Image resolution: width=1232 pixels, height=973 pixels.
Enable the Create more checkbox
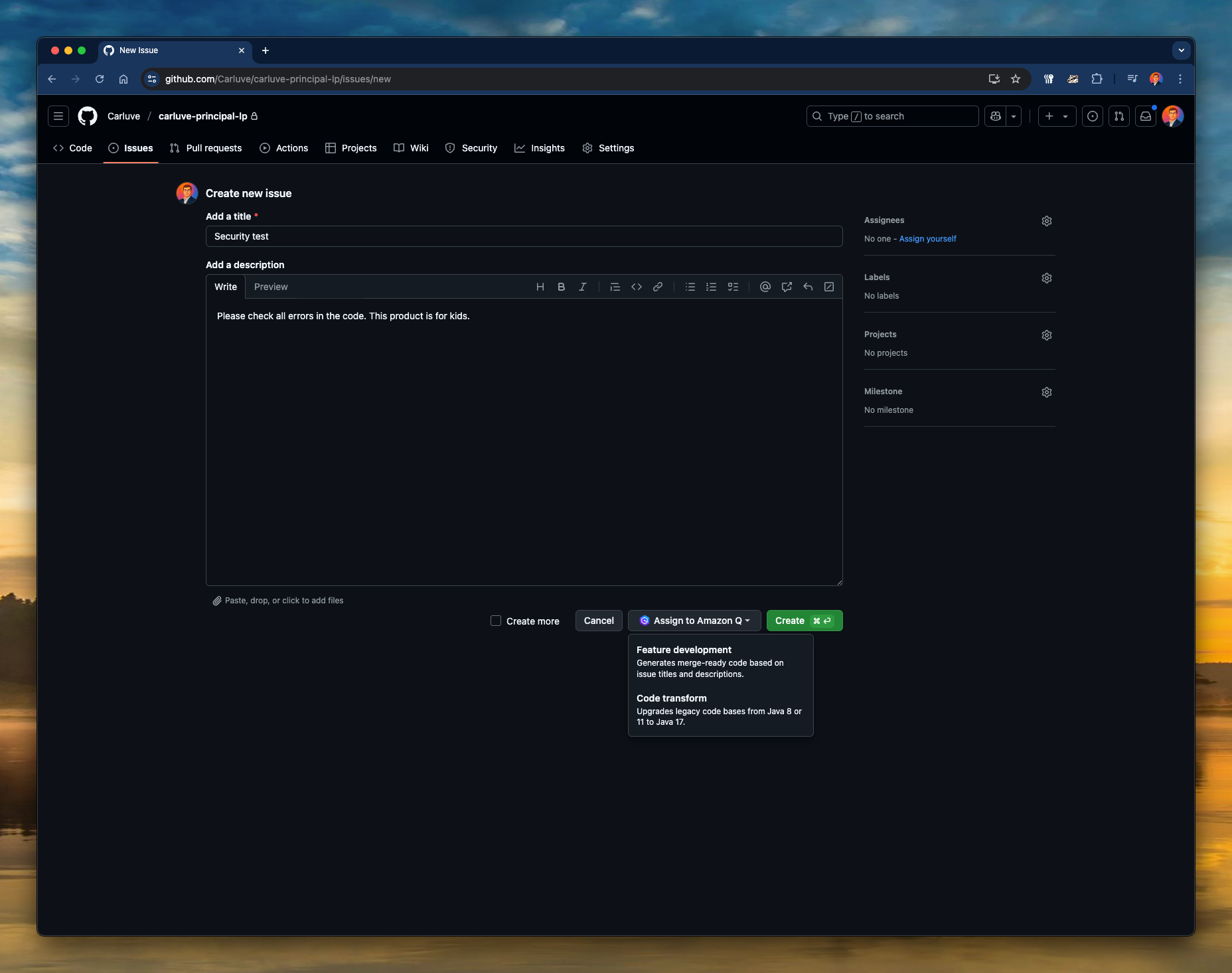coord(496,621)
